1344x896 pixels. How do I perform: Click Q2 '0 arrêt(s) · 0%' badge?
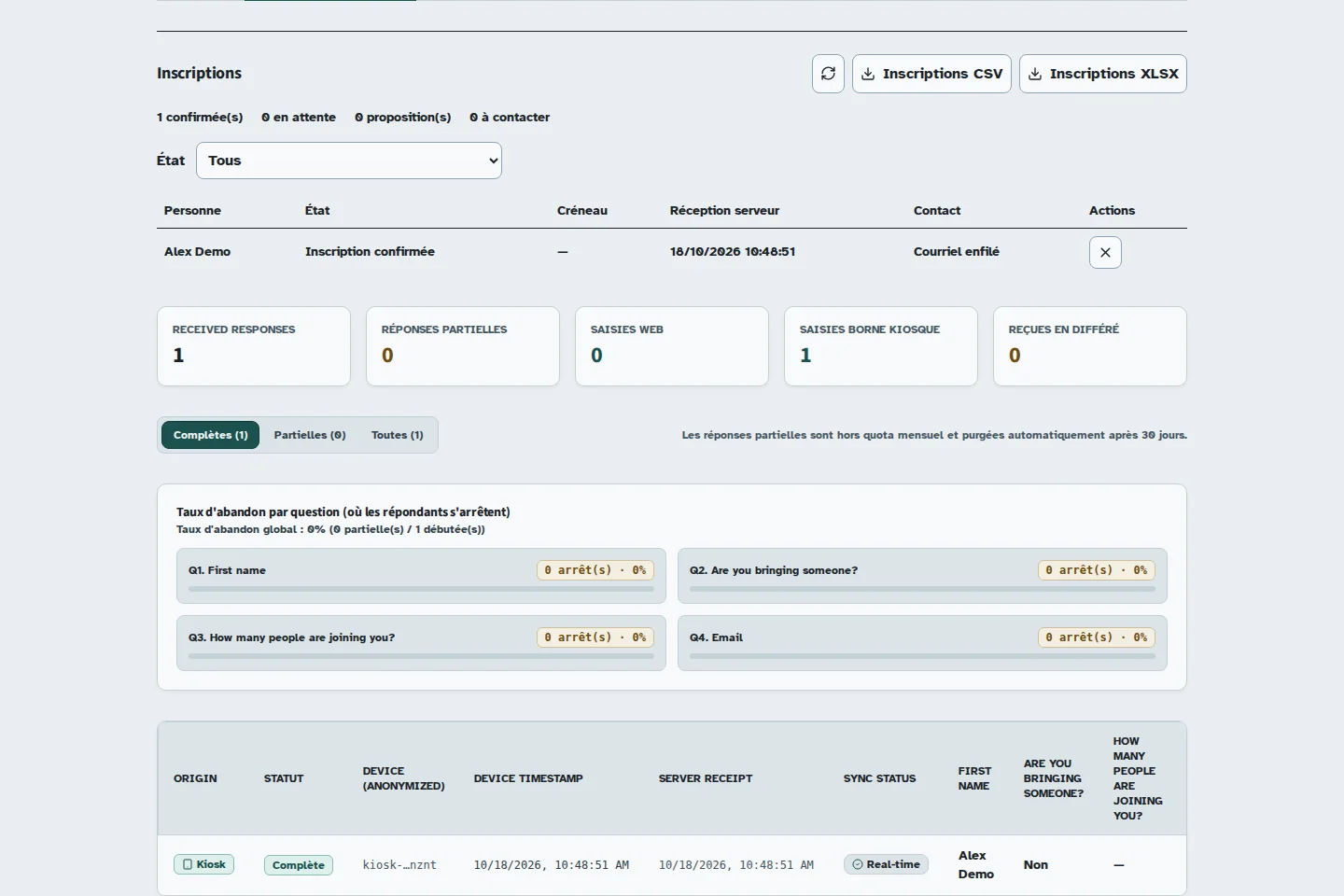[x=1097, y=570]
